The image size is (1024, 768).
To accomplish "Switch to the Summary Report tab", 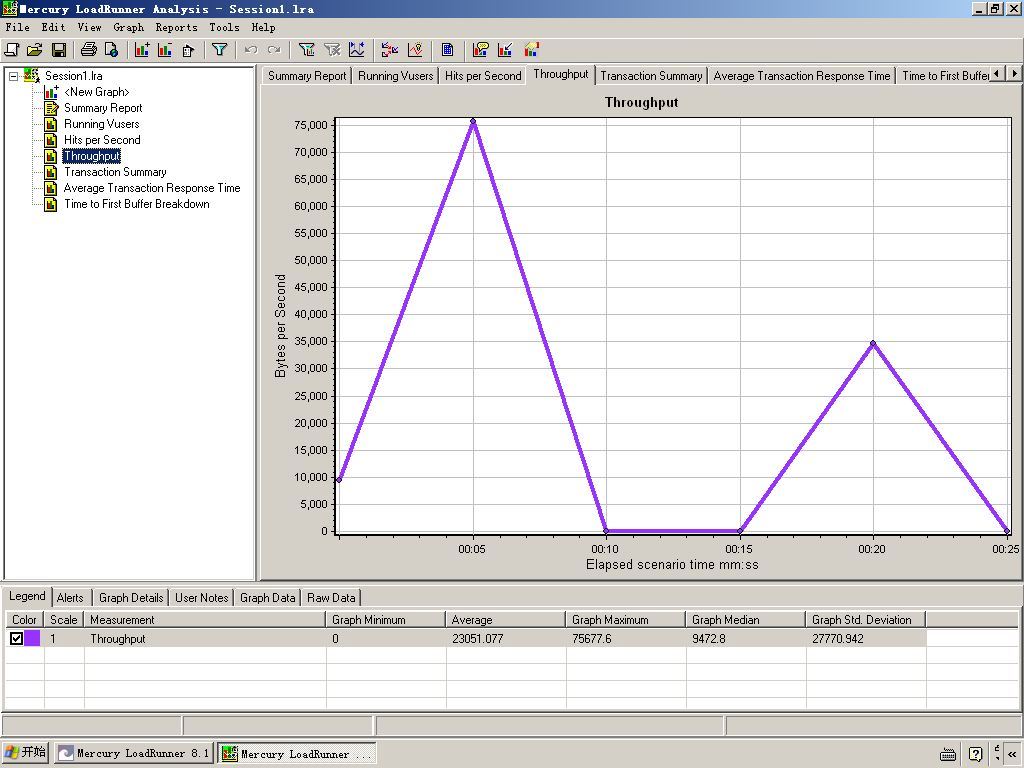I will coord(307,76).
